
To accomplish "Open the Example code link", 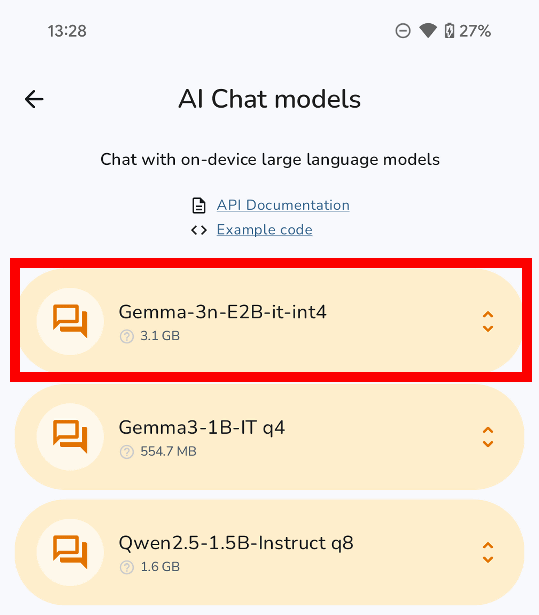I will click(x=265, y=230).
